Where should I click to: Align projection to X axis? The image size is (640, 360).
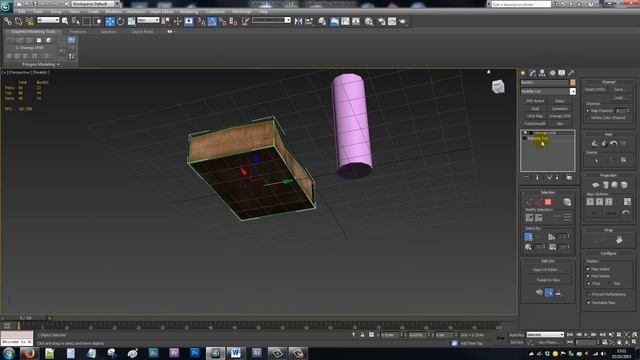pos(590,202)
